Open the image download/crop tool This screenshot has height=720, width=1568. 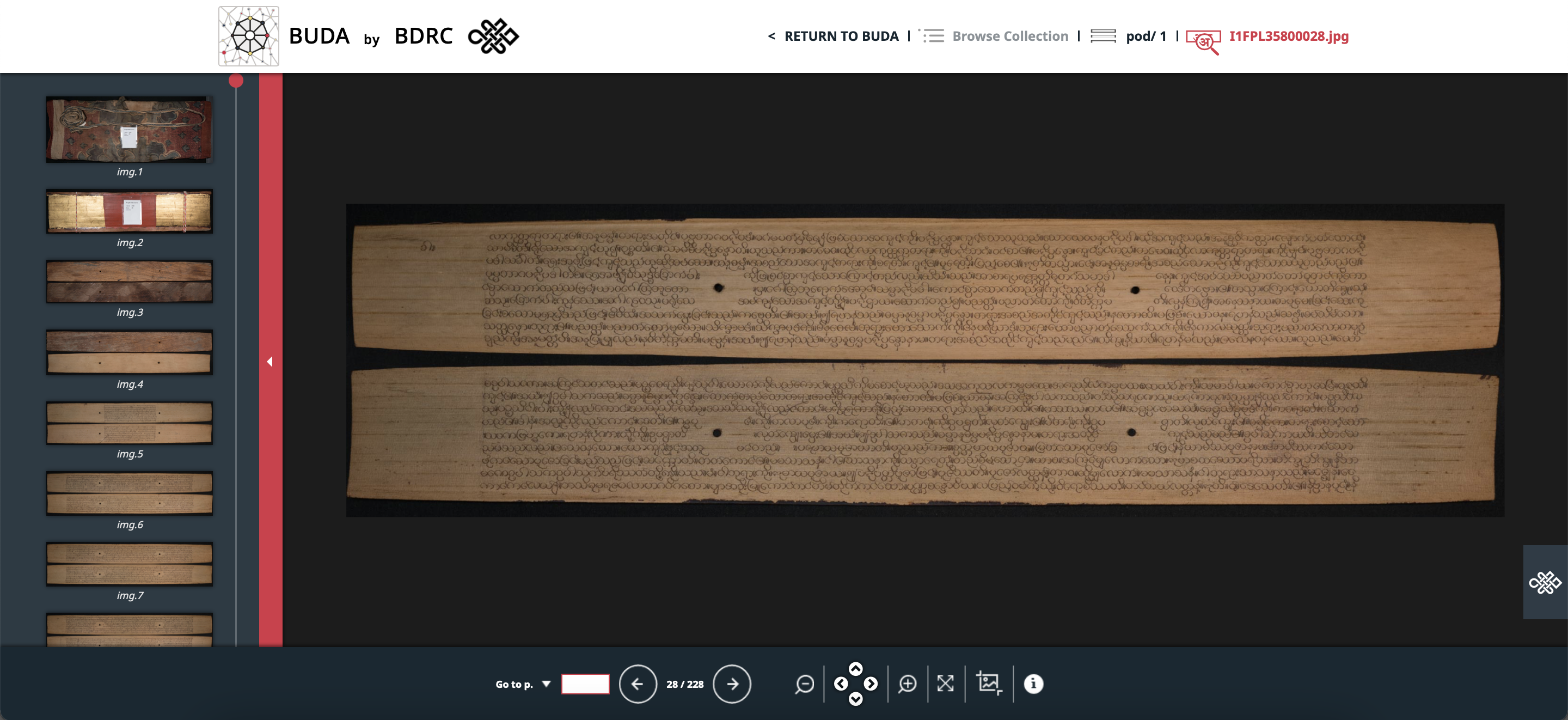click(x=989, y=684)
